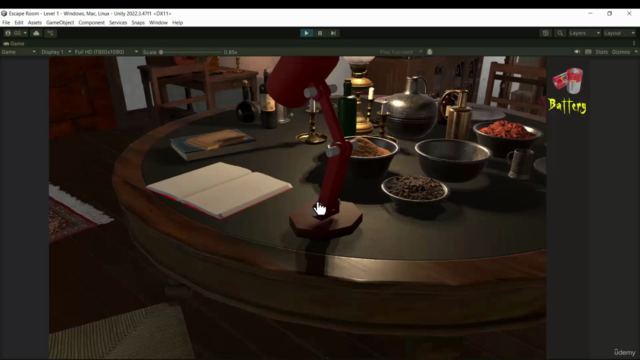Select the Game tab

[14, 43]
